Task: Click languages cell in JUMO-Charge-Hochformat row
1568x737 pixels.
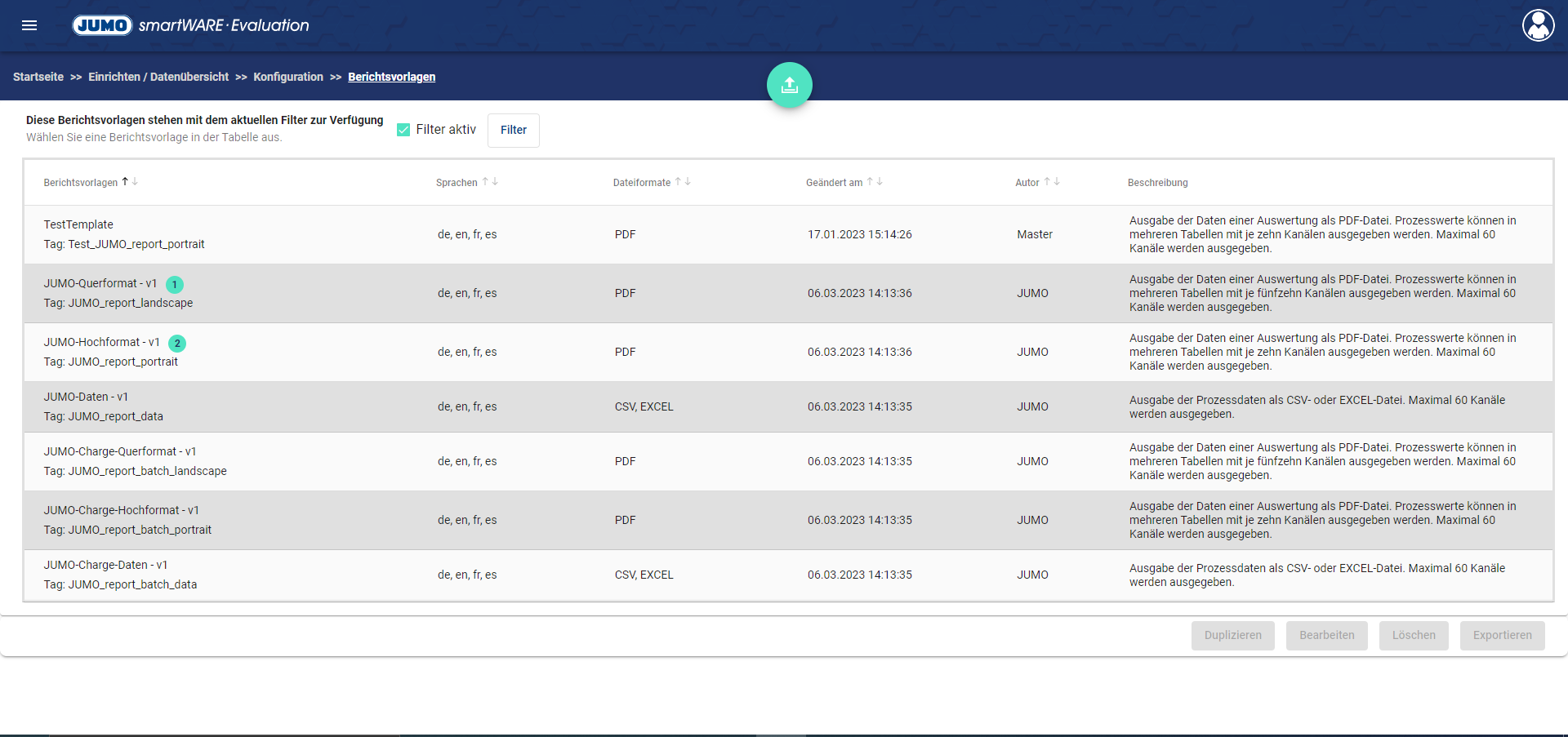Action: [x=467, y=520]
